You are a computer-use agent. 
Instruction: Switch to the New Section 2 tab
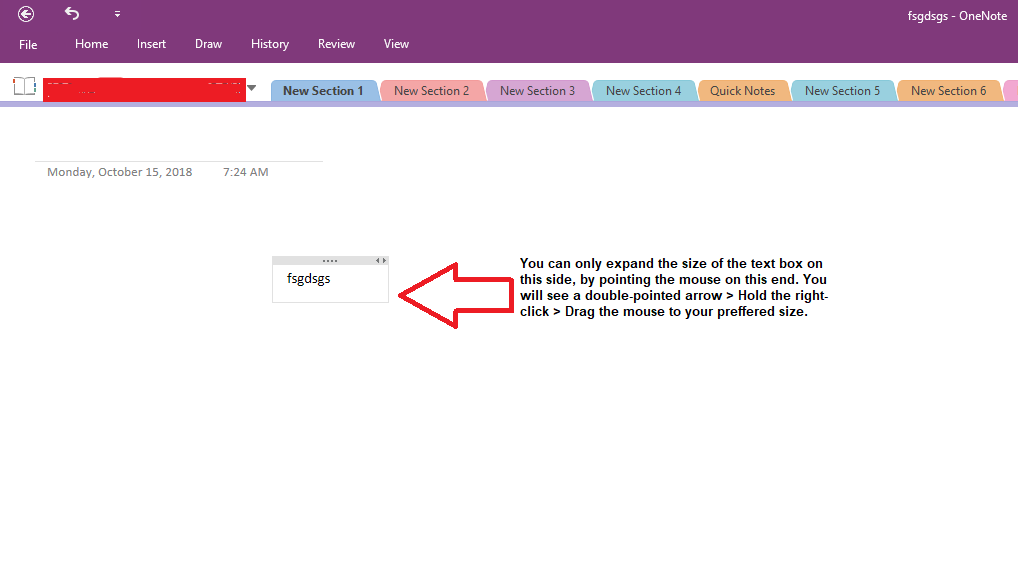432,91
